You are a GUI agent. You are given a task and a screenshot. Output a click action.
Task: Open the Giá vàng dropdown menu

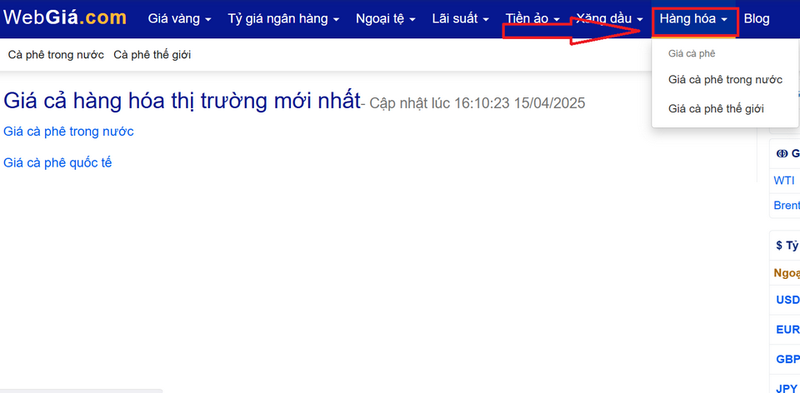[x=180, y=19]
